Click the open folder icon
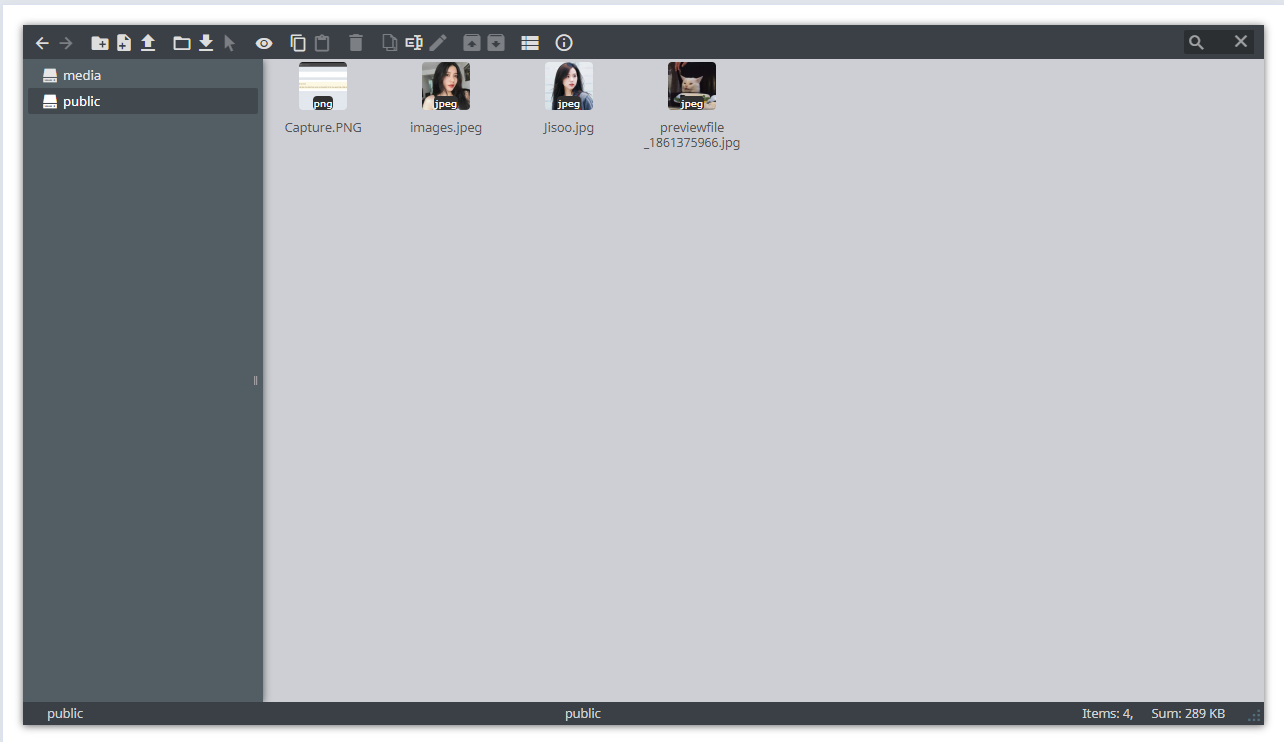1284x742 pixels. pos(182,43)
